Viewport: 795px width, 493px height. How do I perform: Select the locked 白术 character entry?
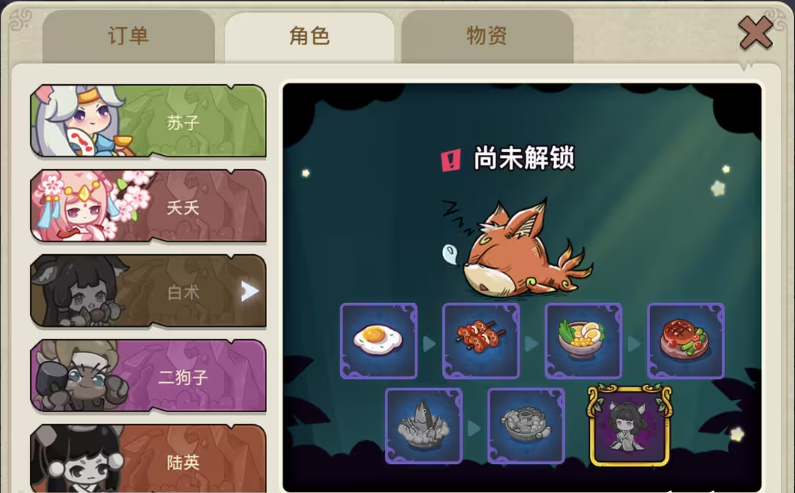click(148, 291)
